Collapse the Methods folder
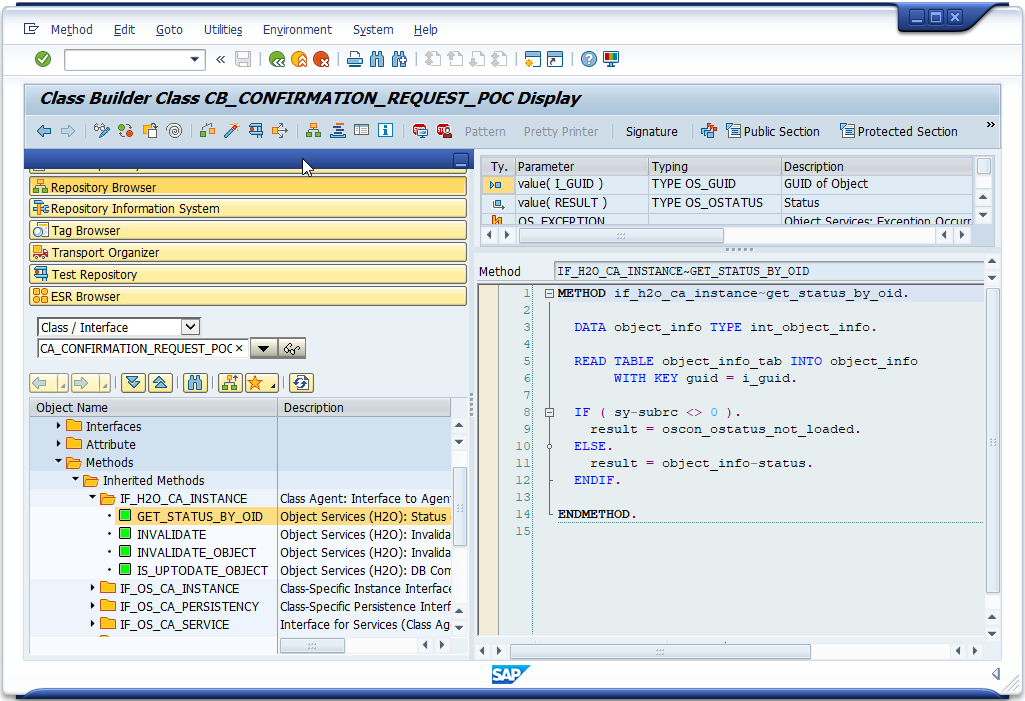The height and width of the screenshot is (701, 1025). pyautogui.click(x=59, y=462)
